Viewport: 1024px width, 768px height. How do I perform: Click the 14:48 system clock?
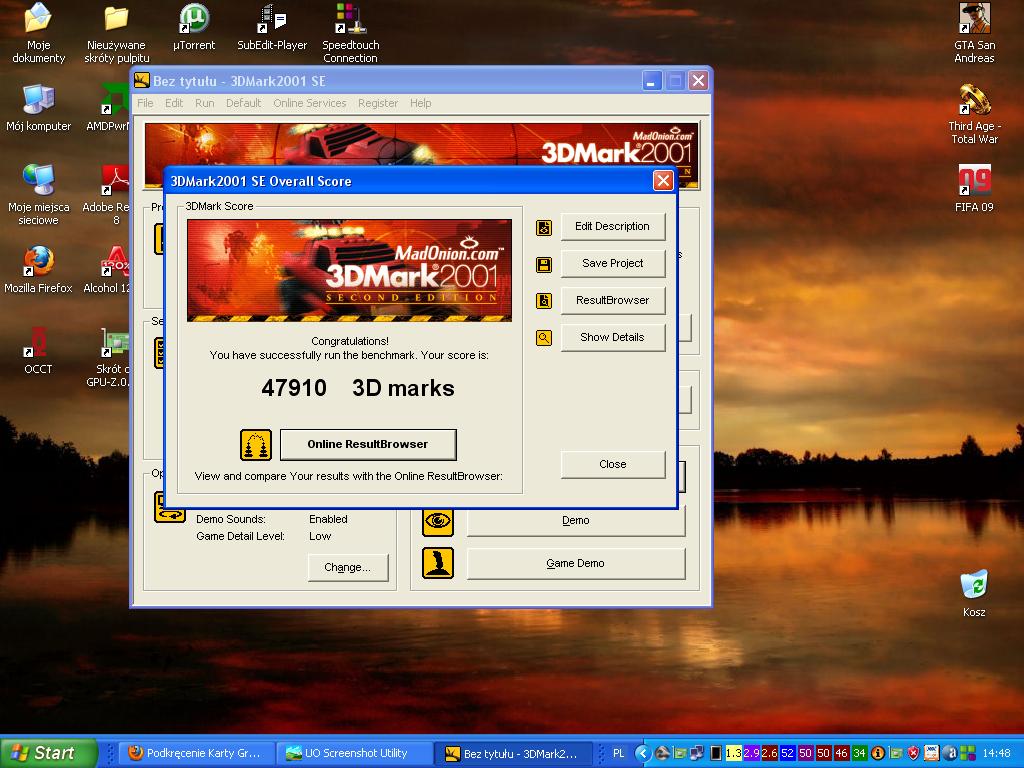pos(996,753)
